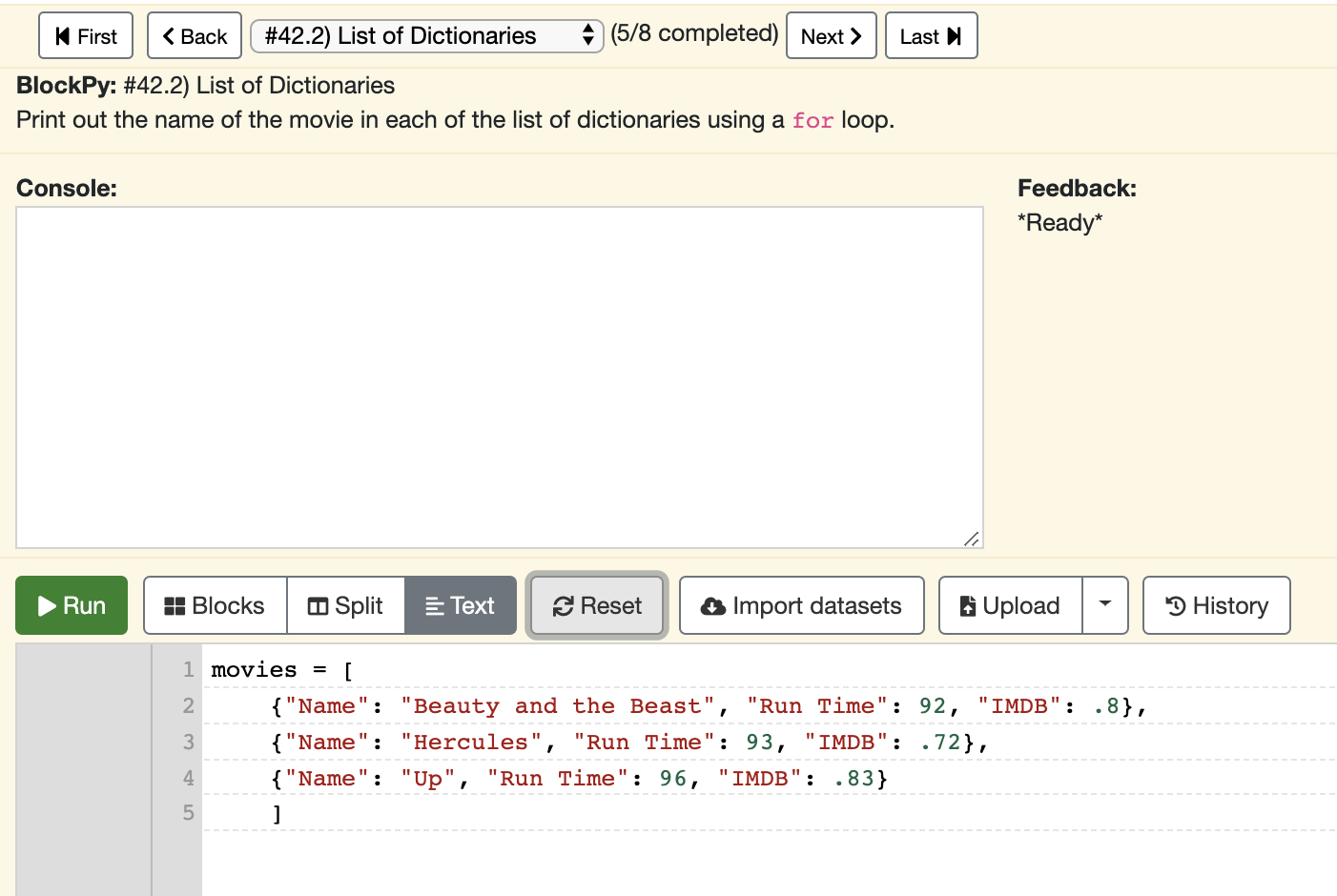This screenshot has width=1337, height=896.
Task: Click the *Ready* feedback text
Action: coord(1059,223)
